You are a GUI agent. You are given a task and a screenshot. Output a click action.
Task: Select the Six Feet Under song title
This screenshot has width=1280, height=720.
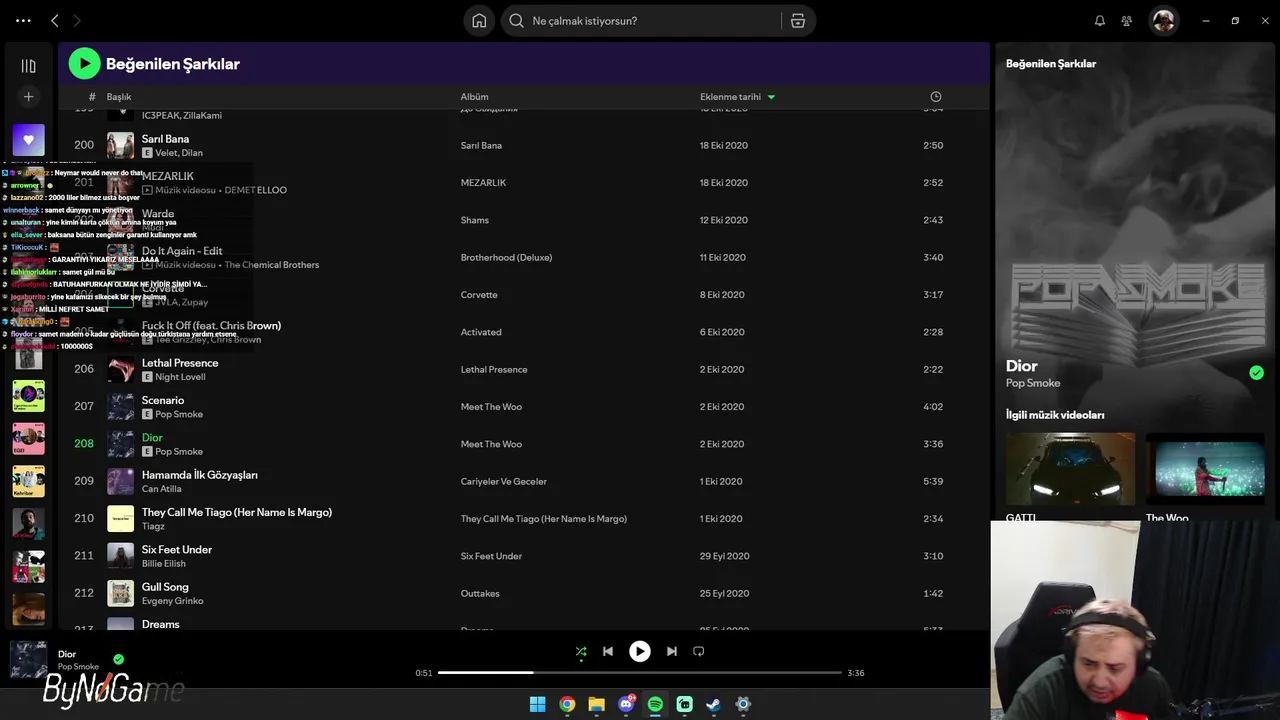click(x=177, y=549)
